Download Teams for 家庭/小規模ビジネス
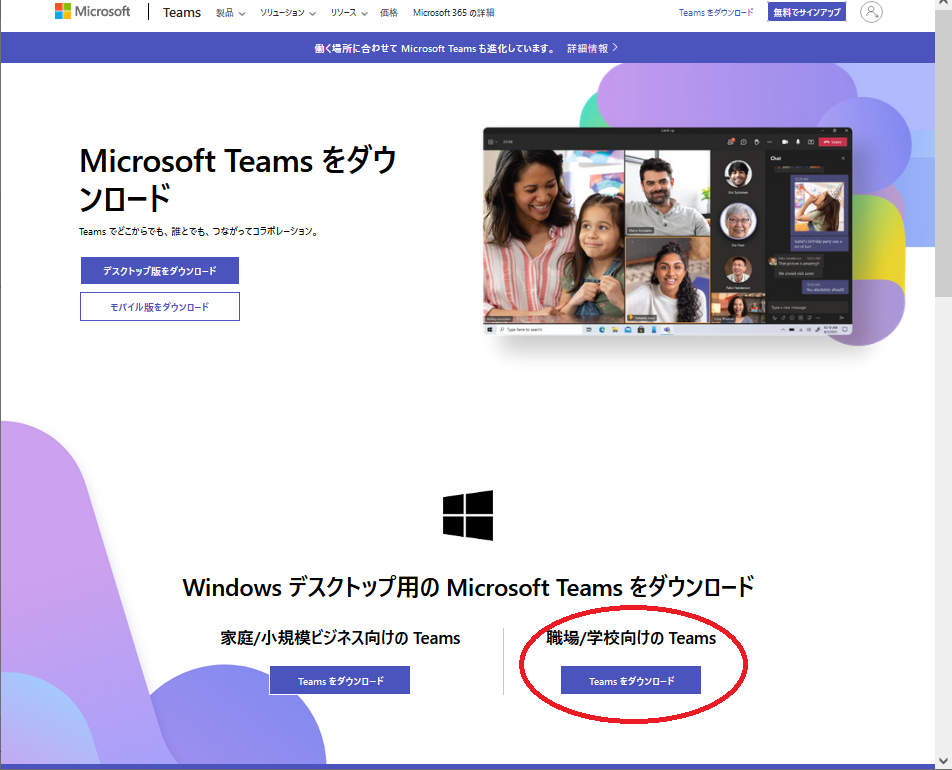 click(340, 680)
